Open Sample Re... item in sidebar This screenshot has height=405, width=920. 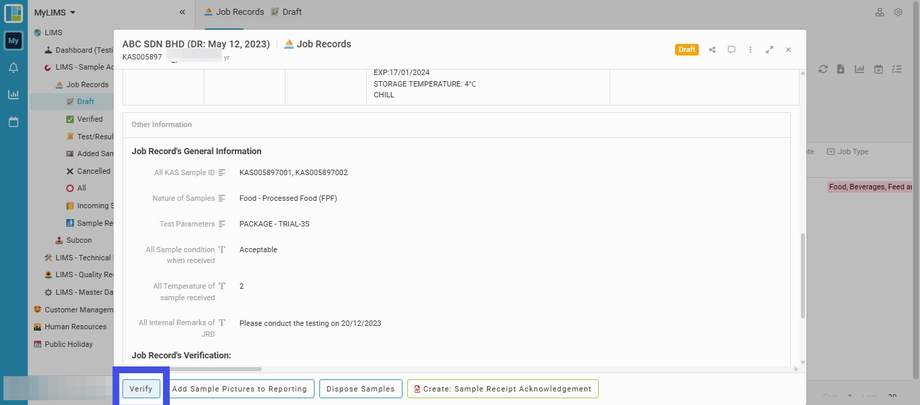pos(90,223)
